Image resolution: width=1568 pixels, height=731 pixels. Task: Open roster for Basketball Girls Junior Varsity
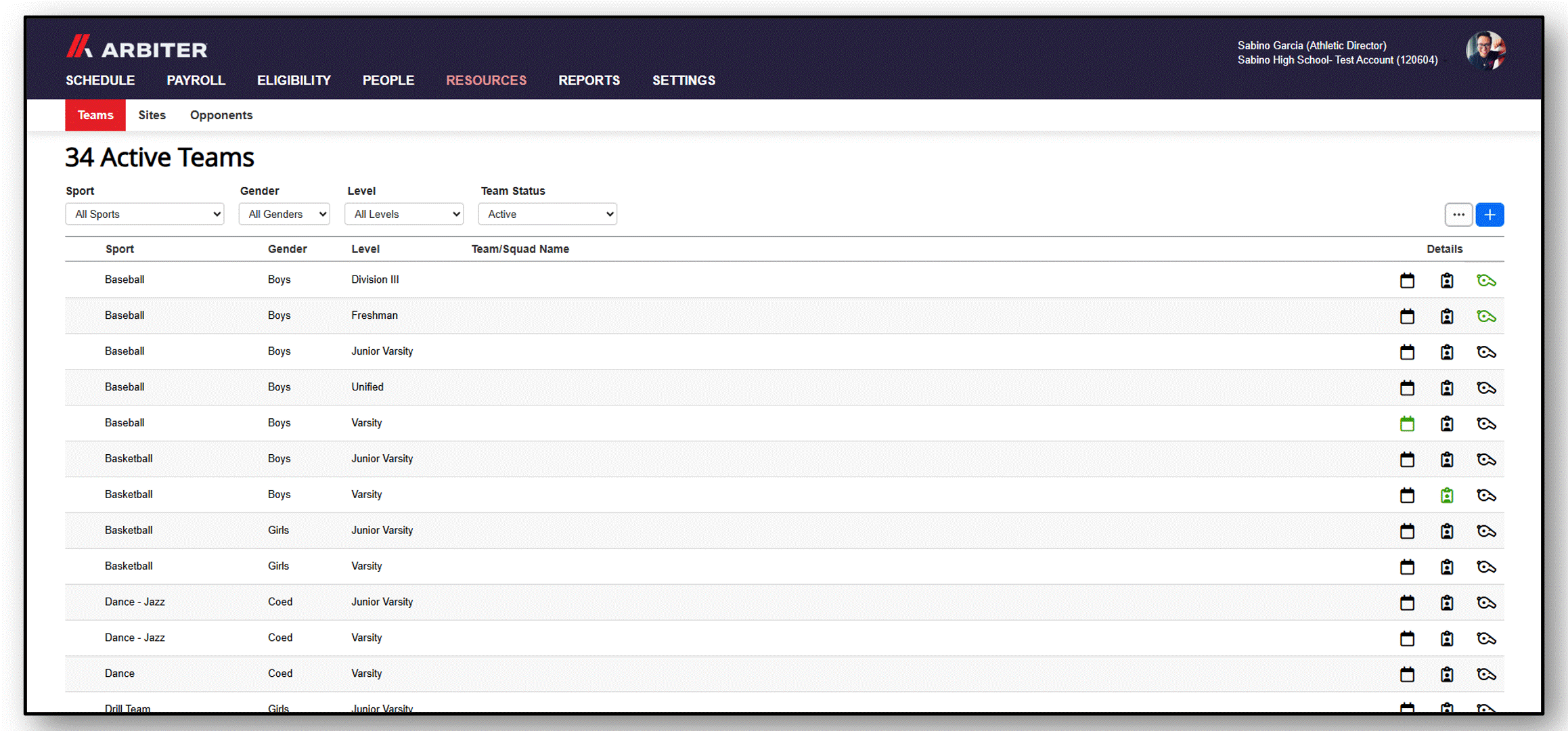click(x=1447, y=531)
